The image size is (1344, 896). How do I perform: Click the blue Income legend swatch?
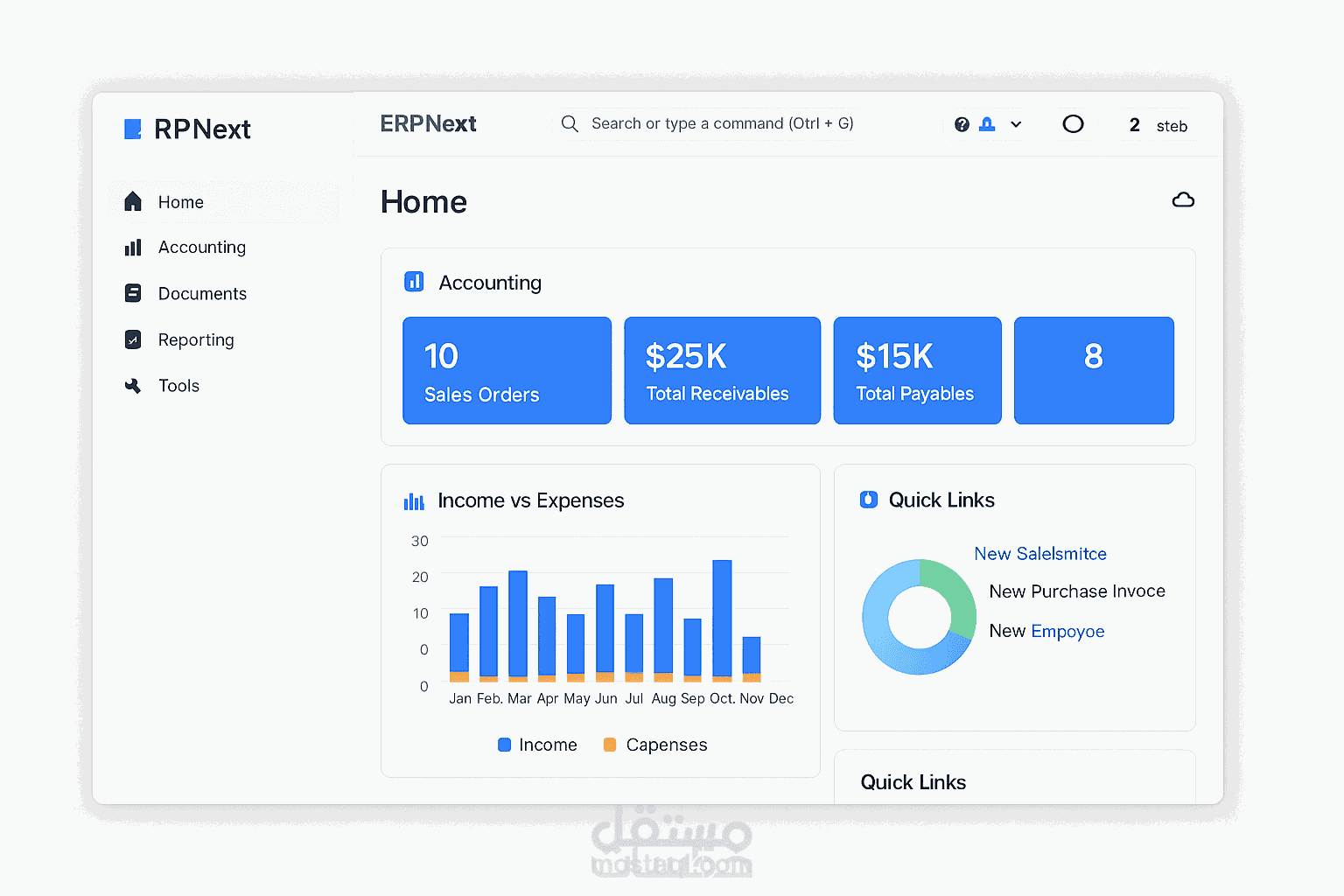click(504, 745)
